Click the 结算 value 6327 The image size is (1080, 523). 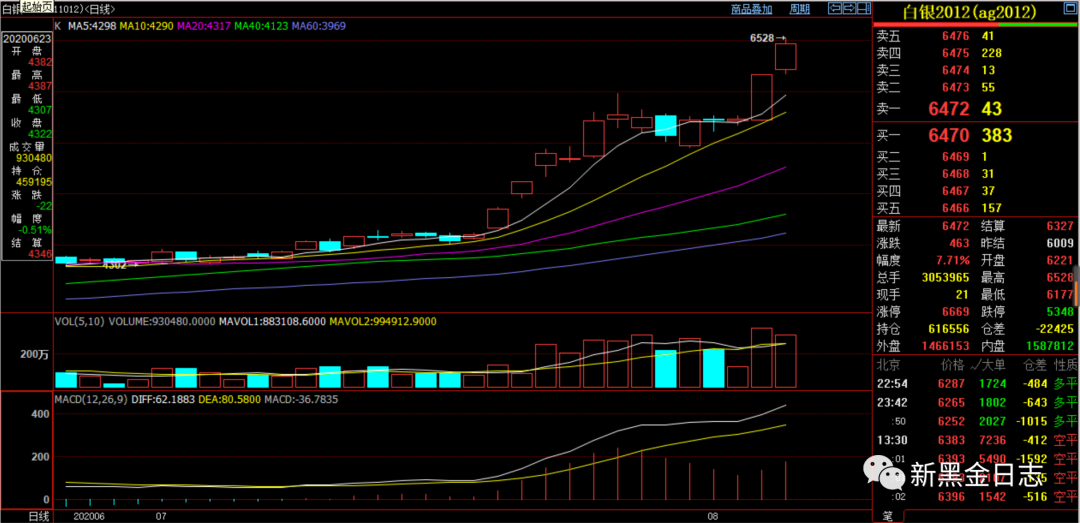[x=1060, y=226]
